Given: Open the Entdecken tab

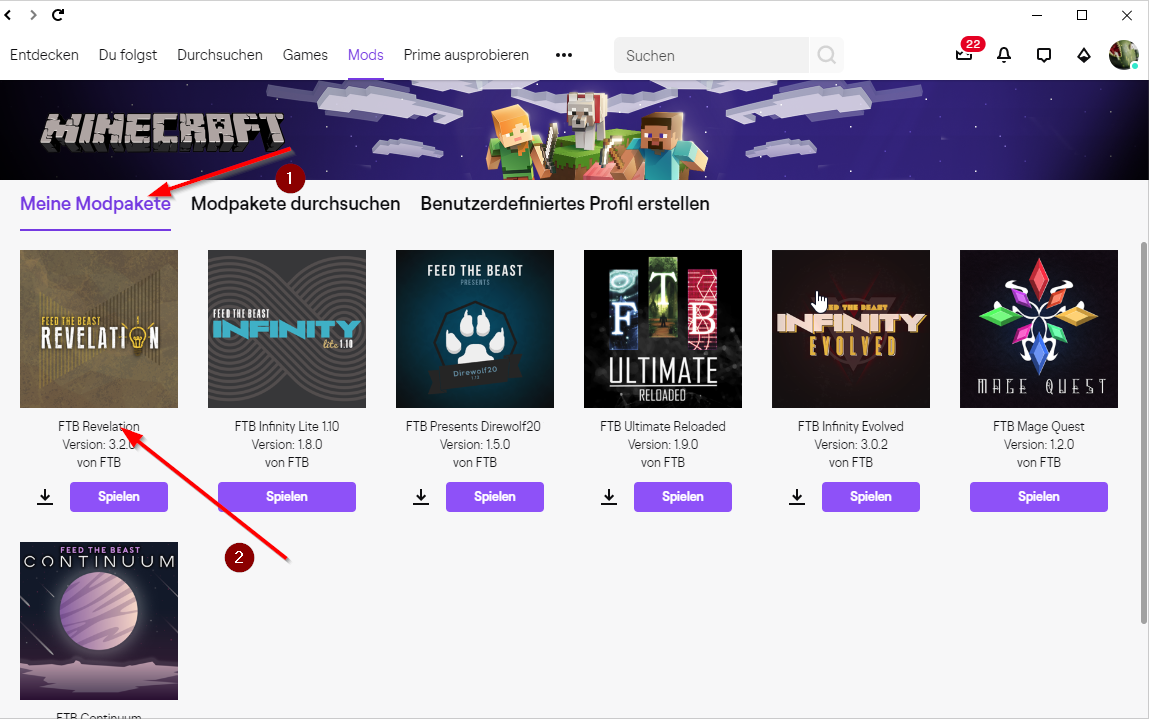Looking at the screenshot, I should coord(44,55).
